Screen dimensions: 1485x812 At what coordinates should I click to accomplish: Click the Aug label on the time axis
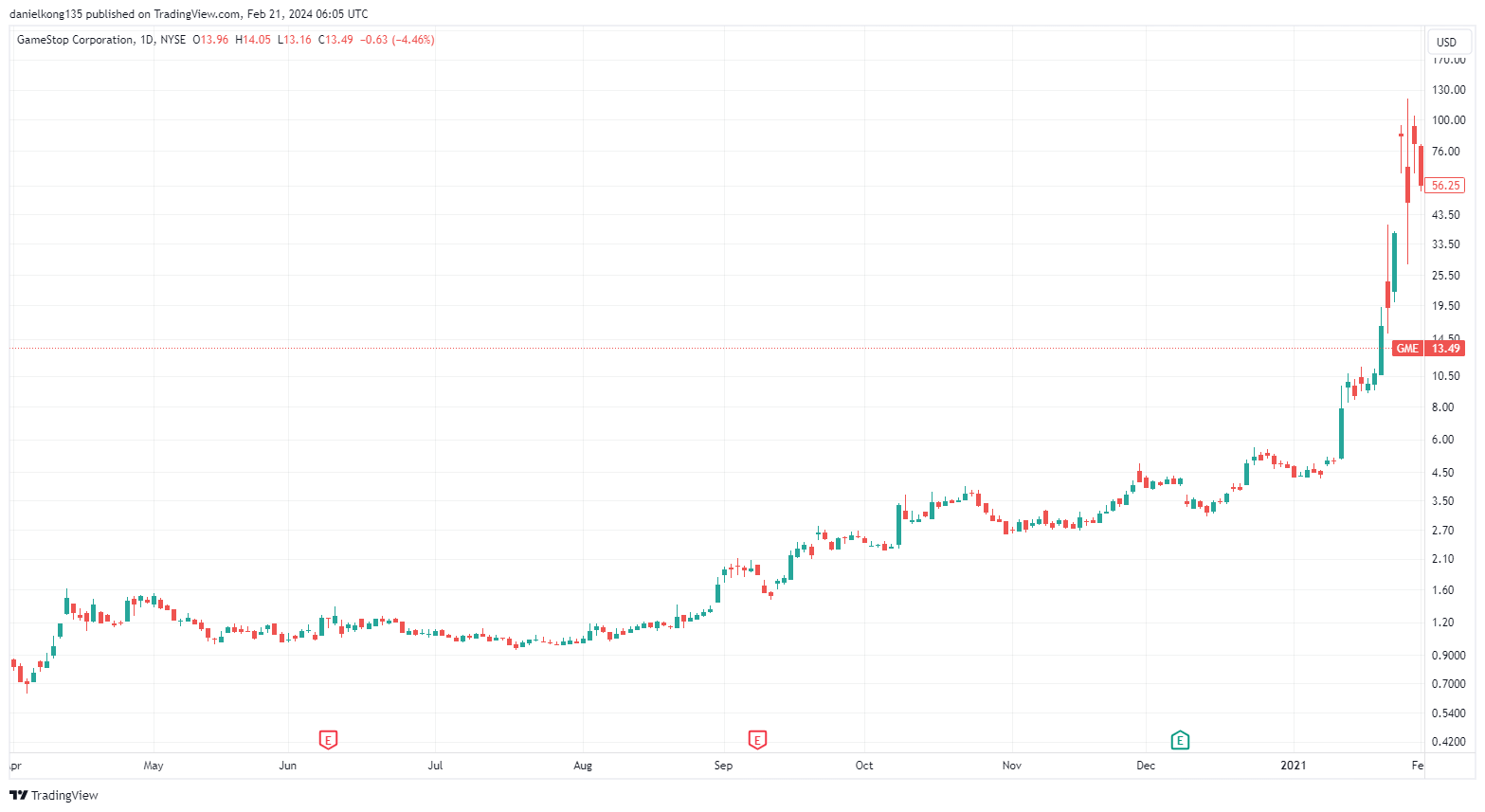click(x=583, y=766)
